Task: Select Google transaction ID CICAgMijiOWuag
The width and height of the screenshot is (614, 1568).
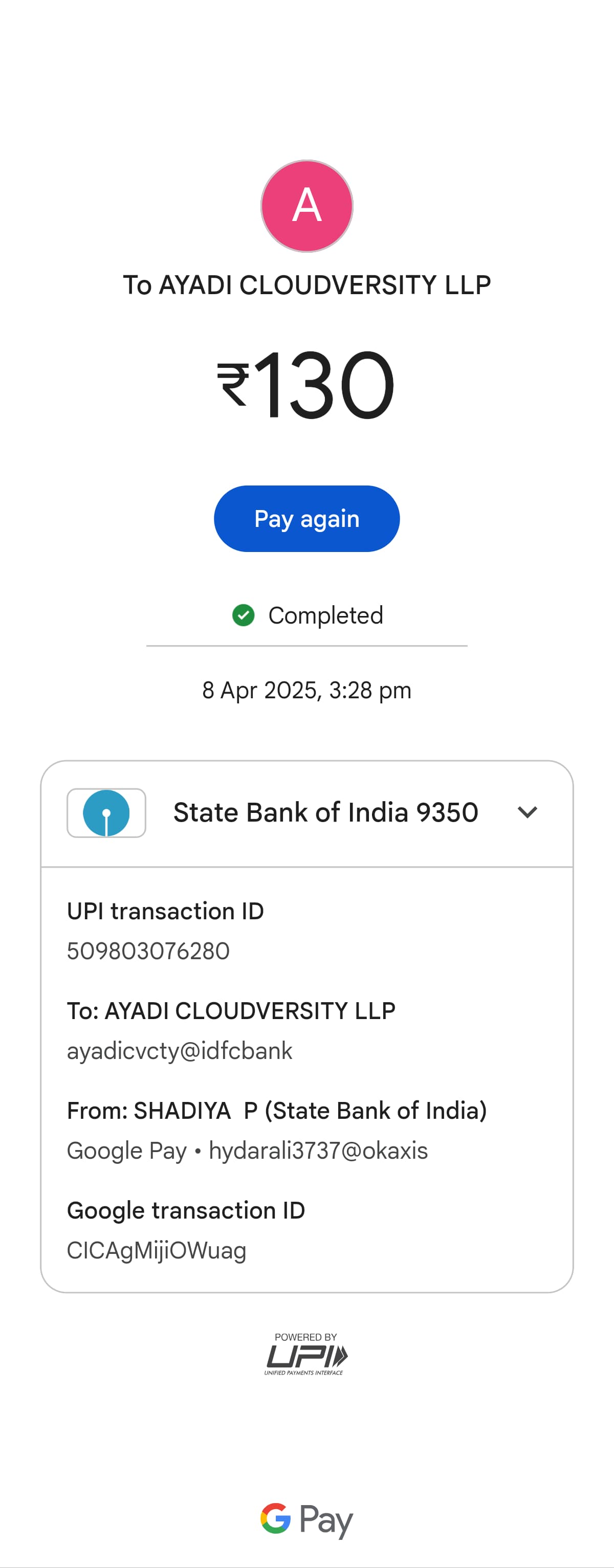Action: click(x=157, y=1250)
